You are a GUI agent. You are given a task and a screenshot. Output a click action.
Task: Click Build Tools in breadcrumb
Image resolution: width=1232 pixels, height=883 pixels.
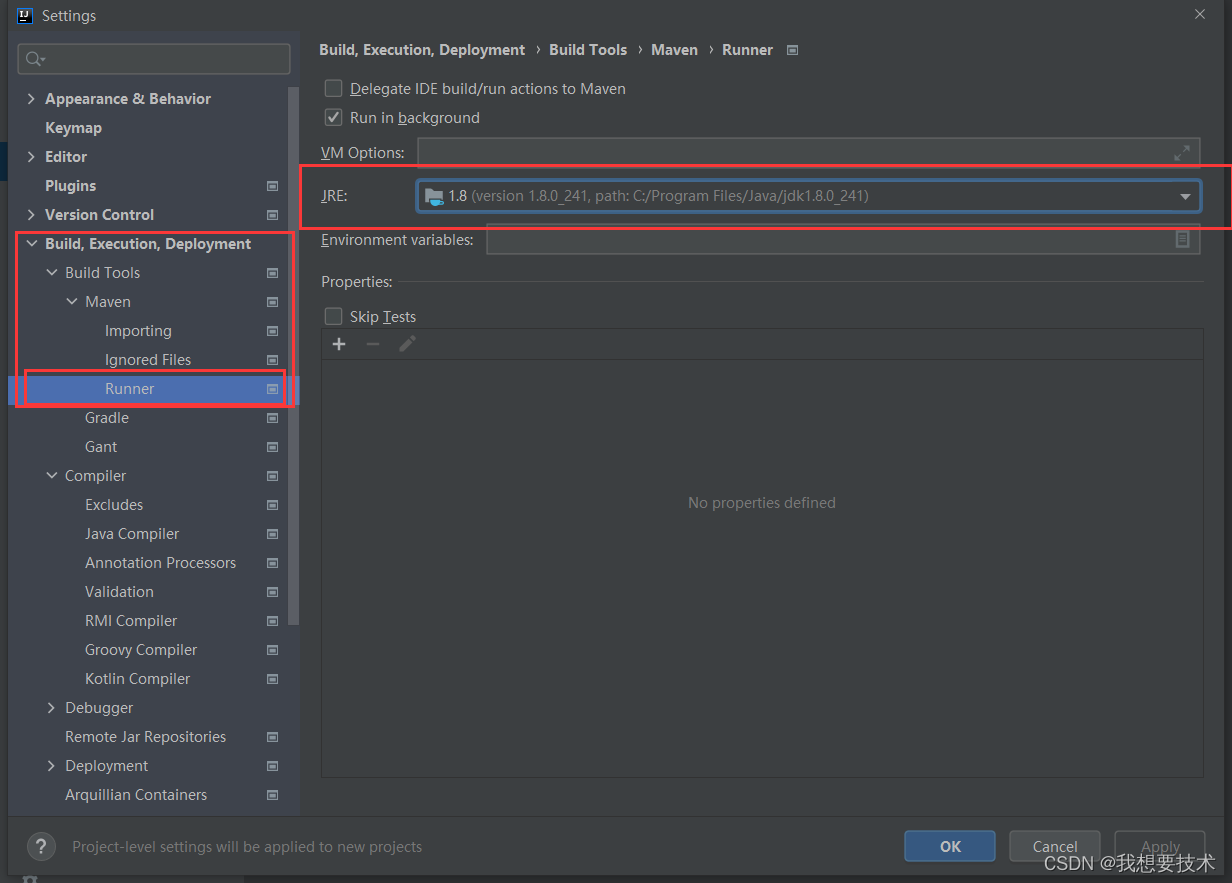coord(588,50)
